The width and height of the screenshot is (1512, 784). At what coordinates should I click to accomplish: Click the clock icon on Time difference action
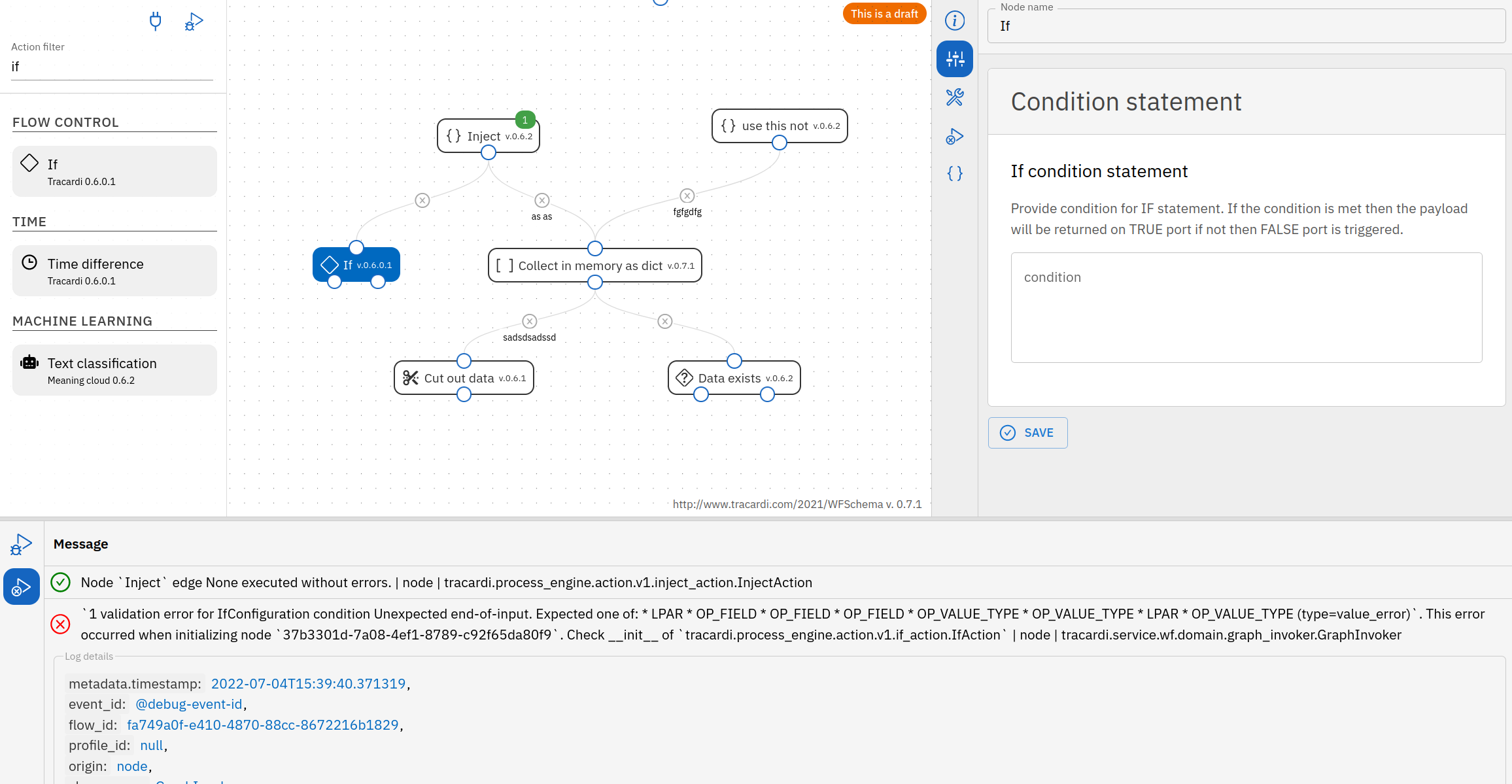point(29,262)
